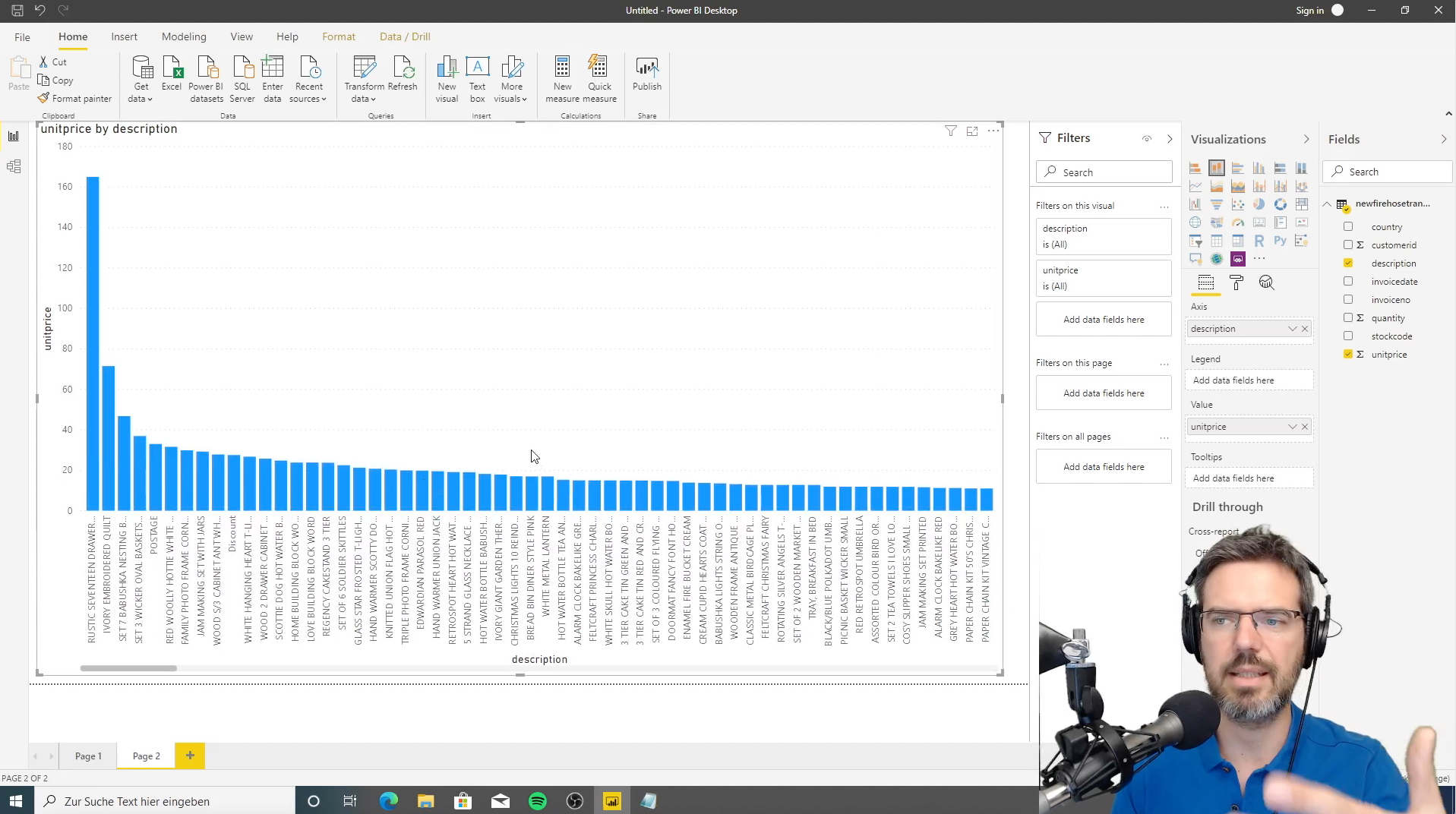Open the Format paint roller pane
The width and height of the screenshot is (1456, 814).
tap(1236, 283)
